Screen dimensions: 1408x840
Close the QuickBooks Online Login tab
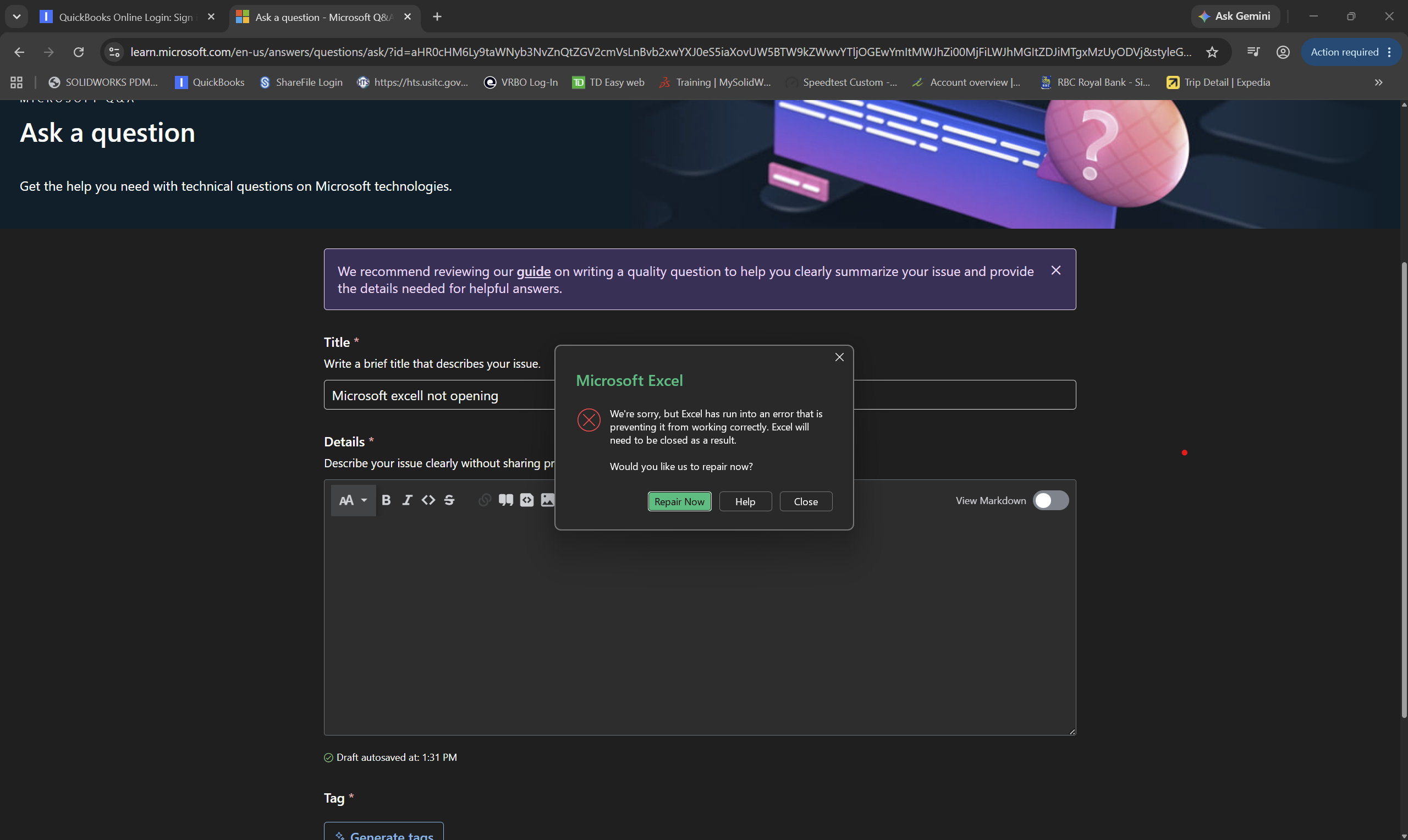[211, 17]
